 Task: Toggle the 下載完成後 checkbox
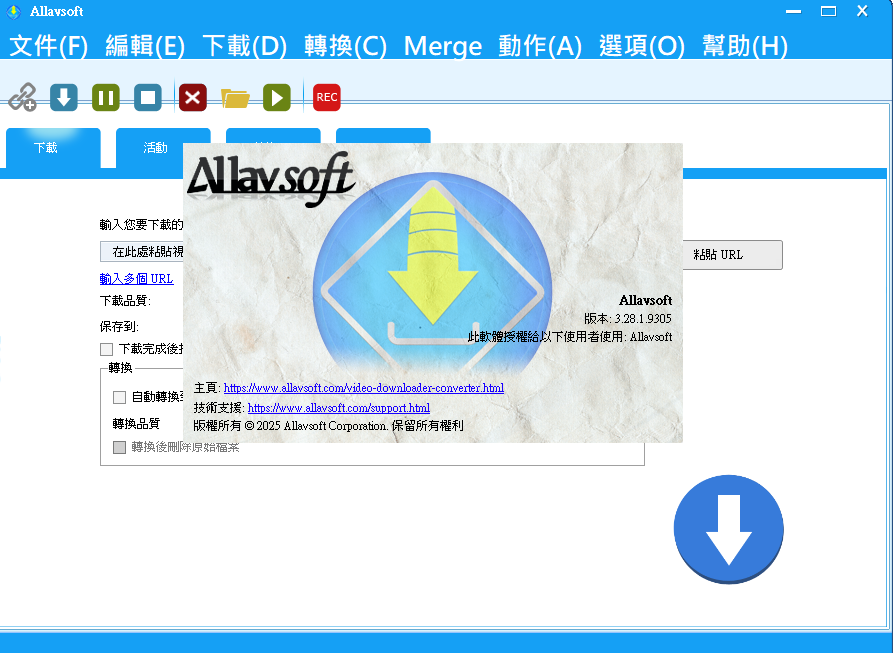[106, 349]
